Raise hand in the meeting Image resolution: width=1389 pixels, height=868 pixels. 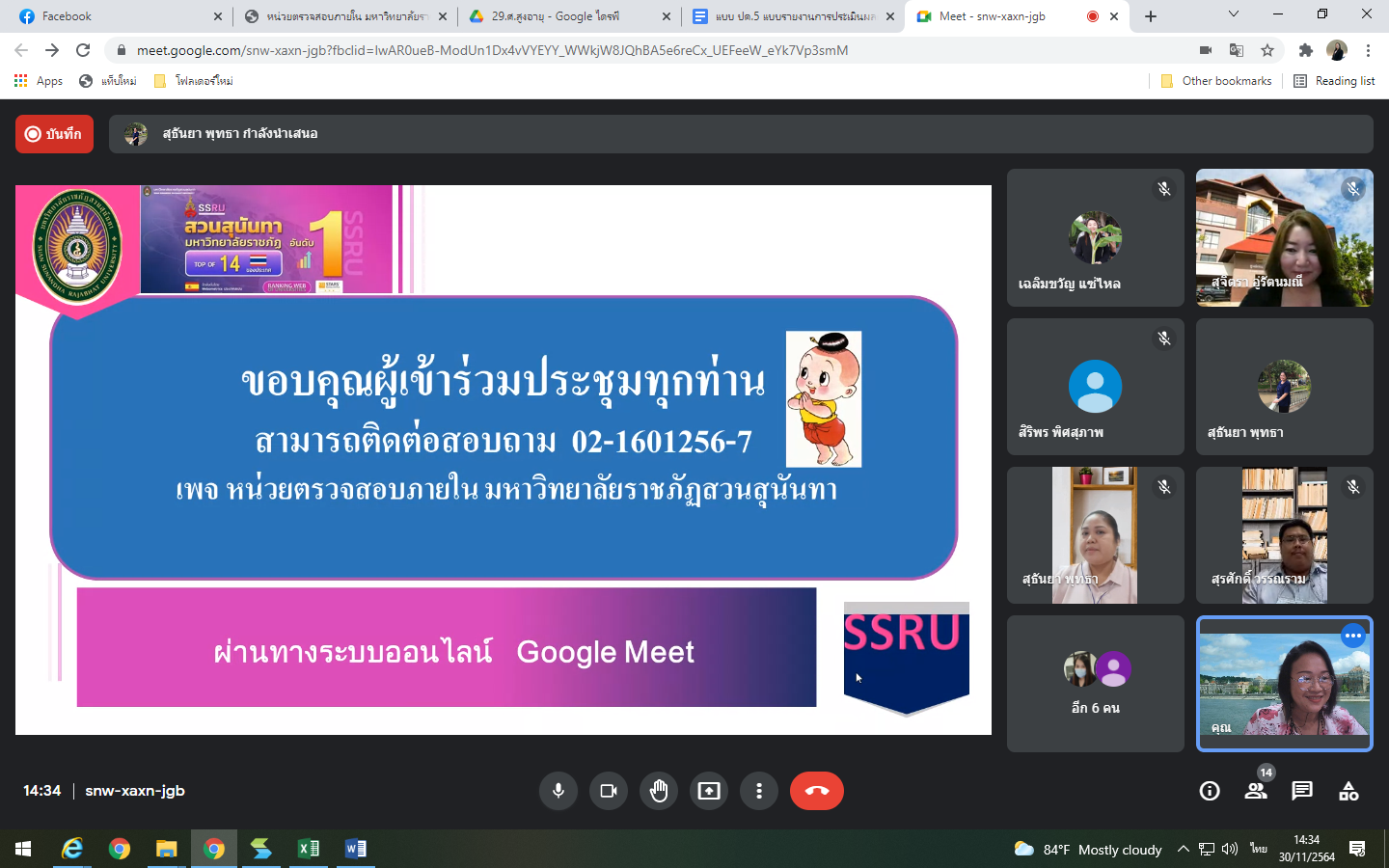(659, 791)
